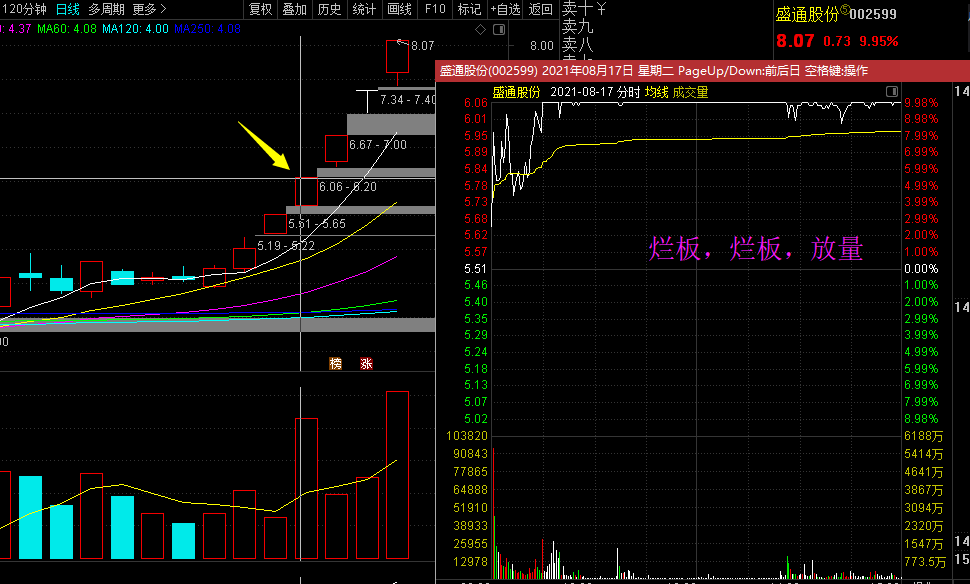Screen dimensions: 970x584
Task: Open F10 company information
Action: coord(435,9)
